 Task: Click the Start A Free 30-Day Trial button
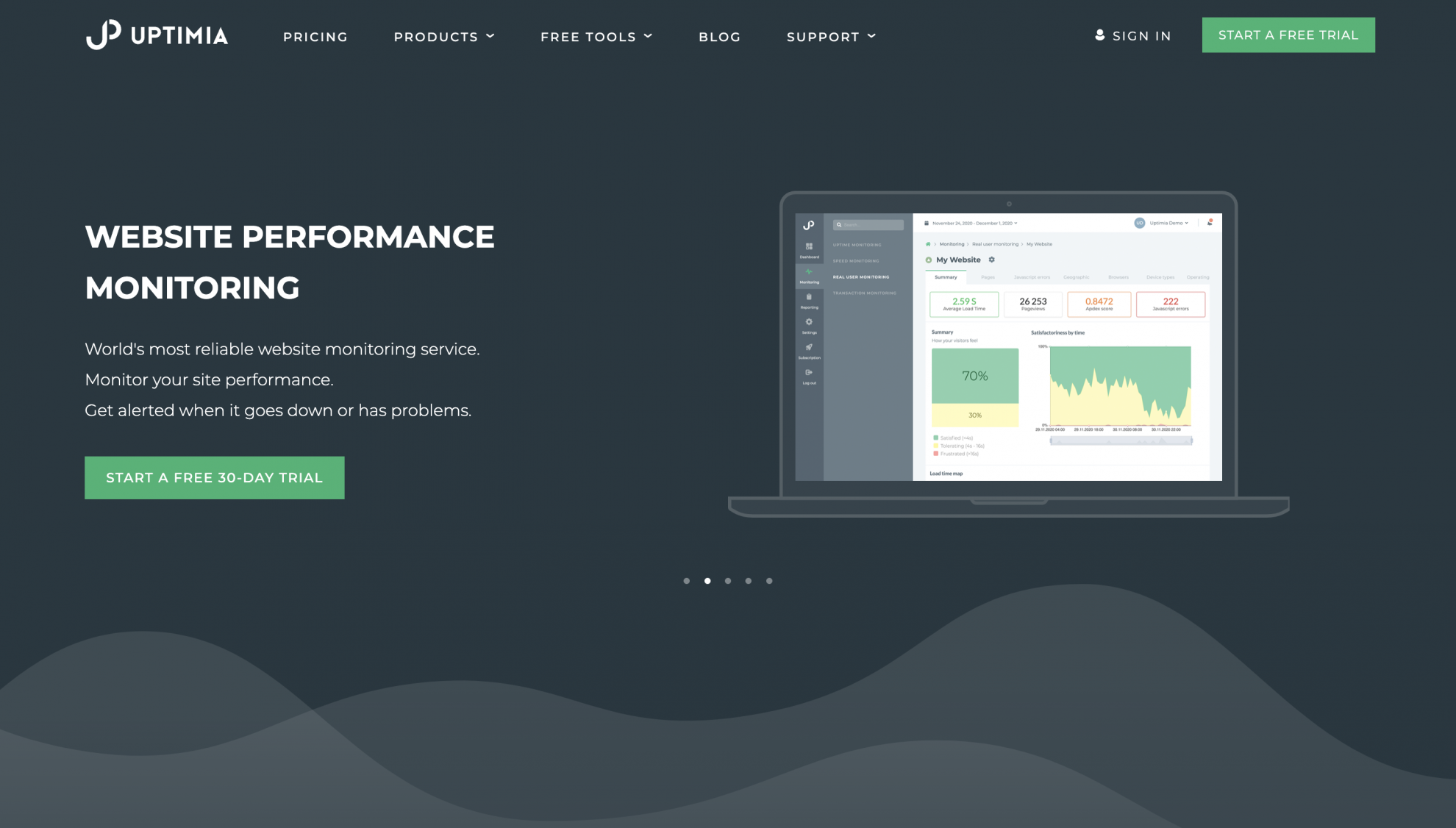click(214, 477)
